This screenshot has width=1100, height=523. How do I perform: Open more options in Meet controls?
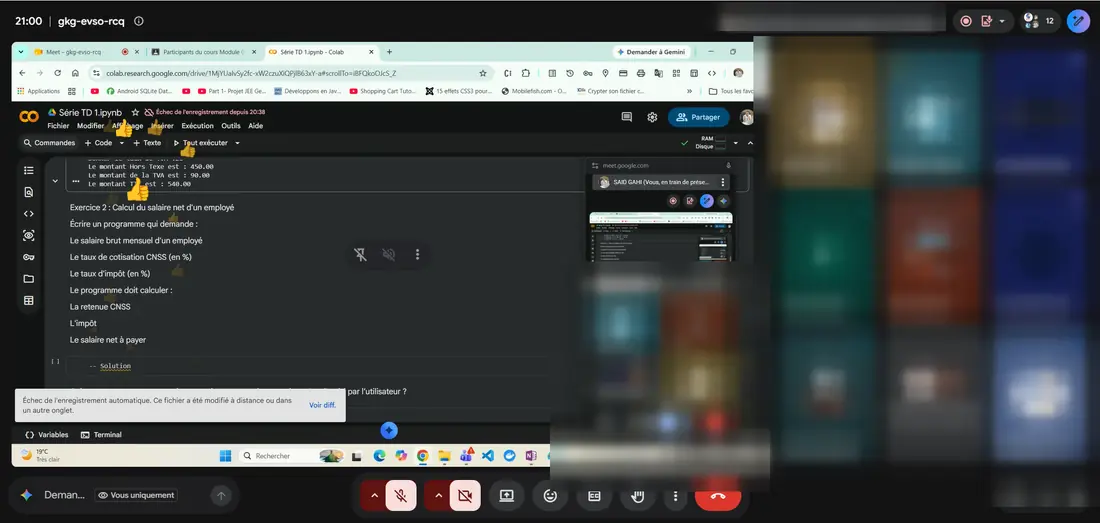click(676, 496)
